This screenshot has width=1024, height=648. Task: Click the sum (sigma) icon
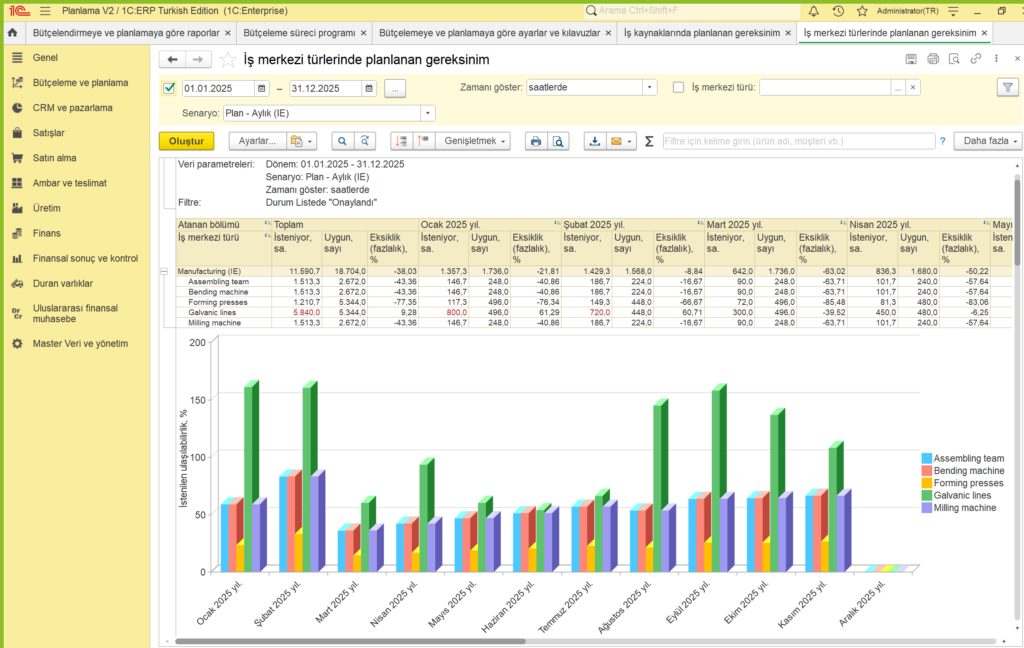649,141
